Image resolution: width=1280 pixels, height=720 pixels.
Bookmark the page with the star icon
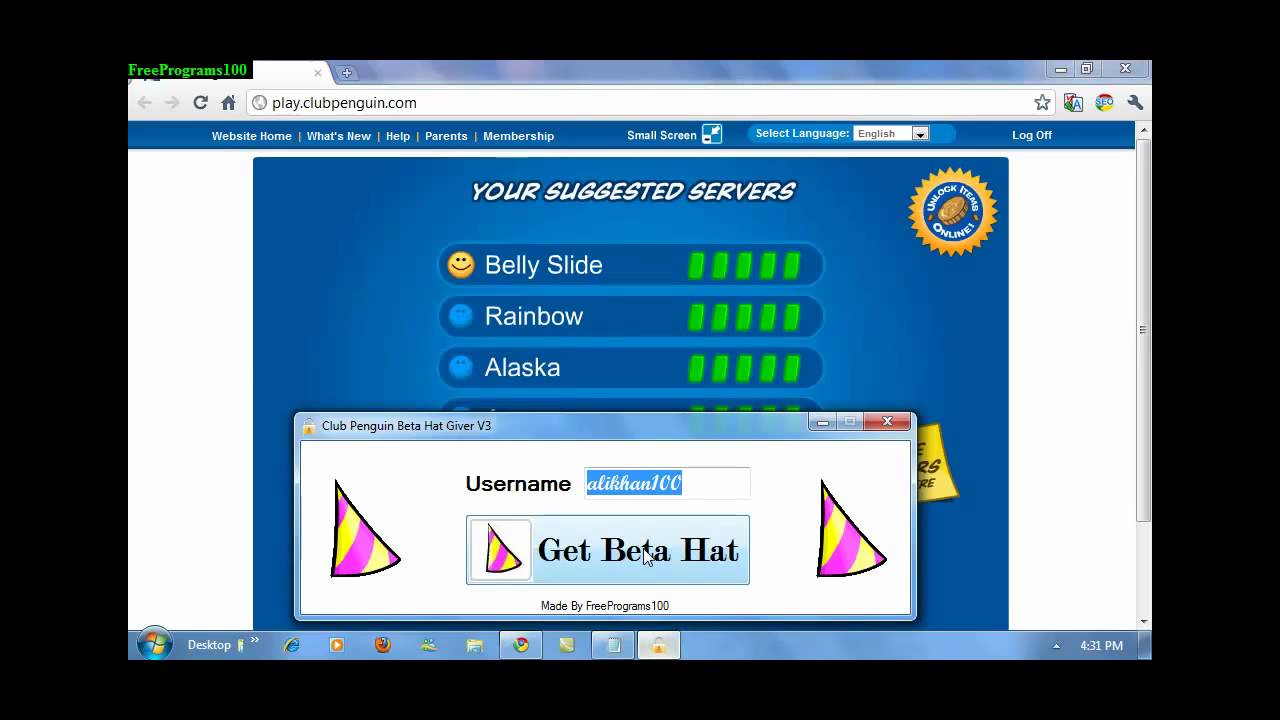click(x=1042, y=103)
